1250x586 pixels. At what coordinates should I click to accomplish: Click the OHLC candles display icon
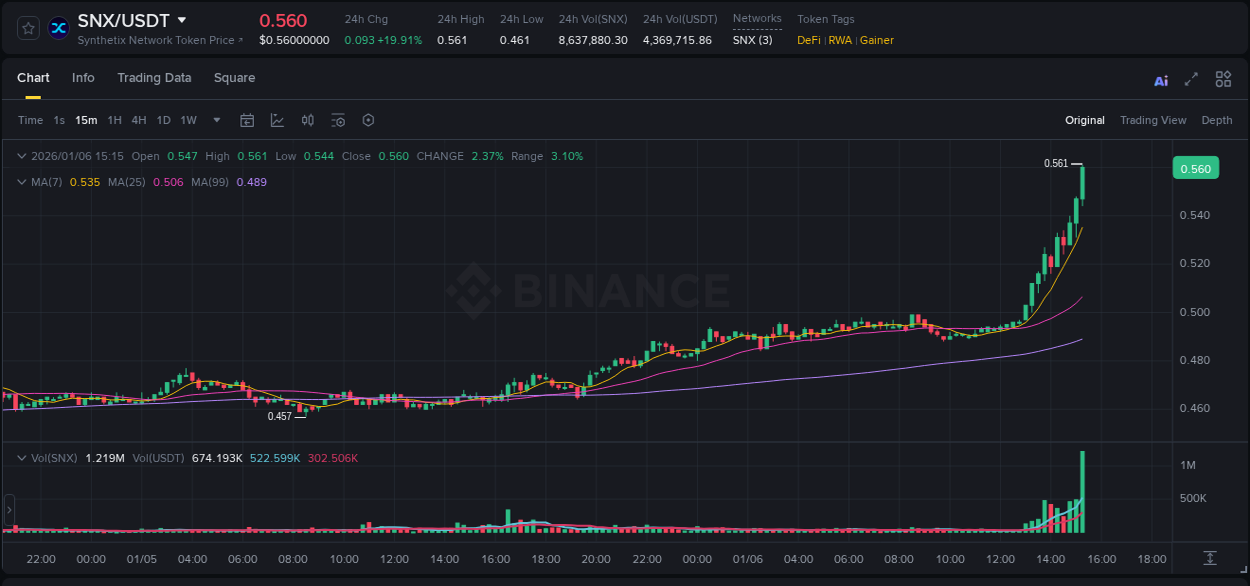307,120
